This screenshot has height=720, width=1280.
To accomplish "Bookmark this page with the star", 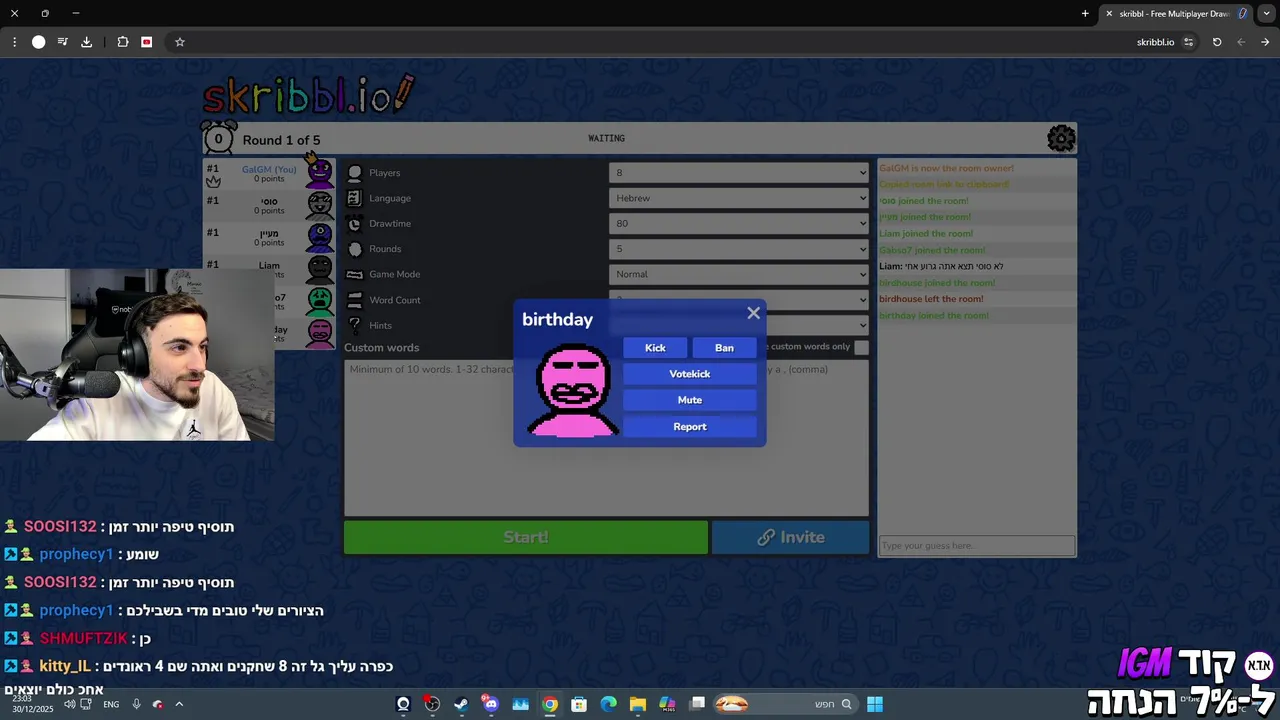I will pyautogui.click(x=180, y=42).
